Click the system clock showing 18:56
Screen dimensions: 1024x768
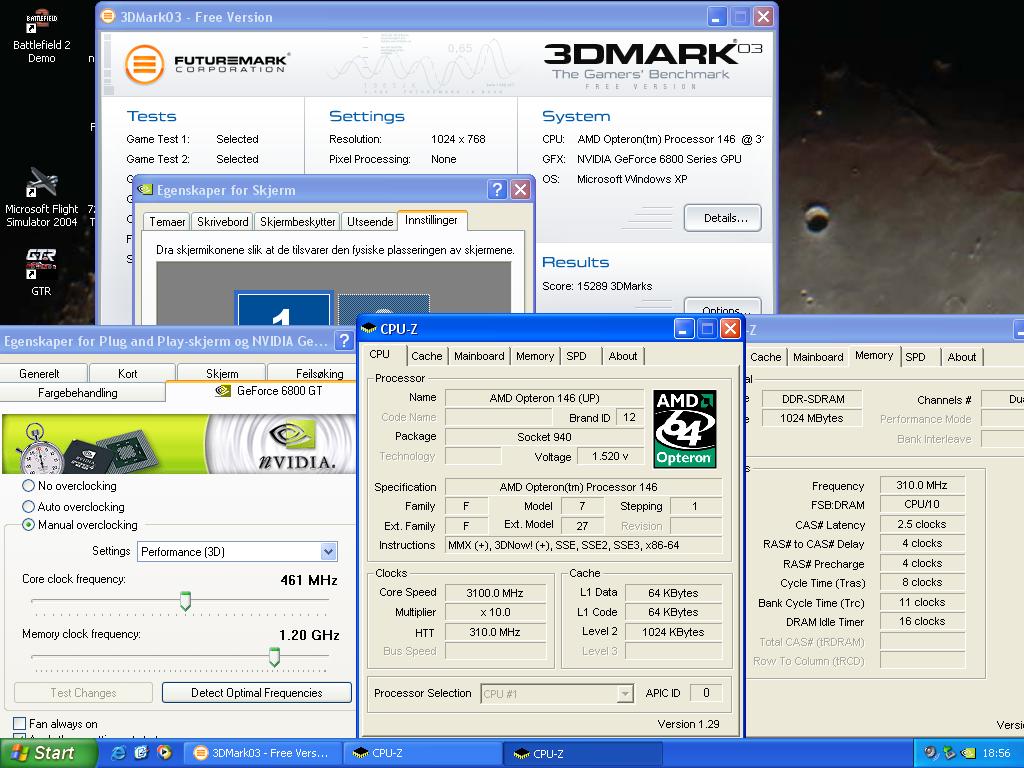click(997, 753)
